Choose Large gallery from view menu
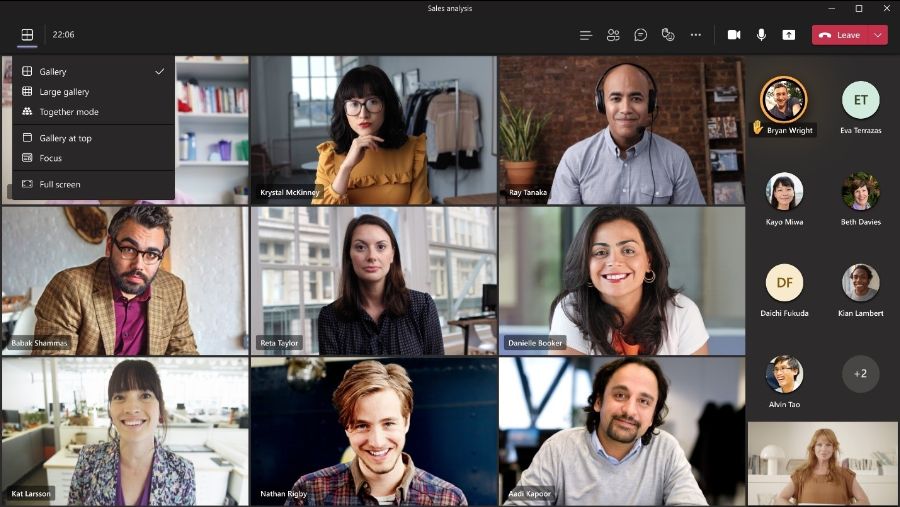The width and height of the screenshot is (900, 507). (93, 92)
